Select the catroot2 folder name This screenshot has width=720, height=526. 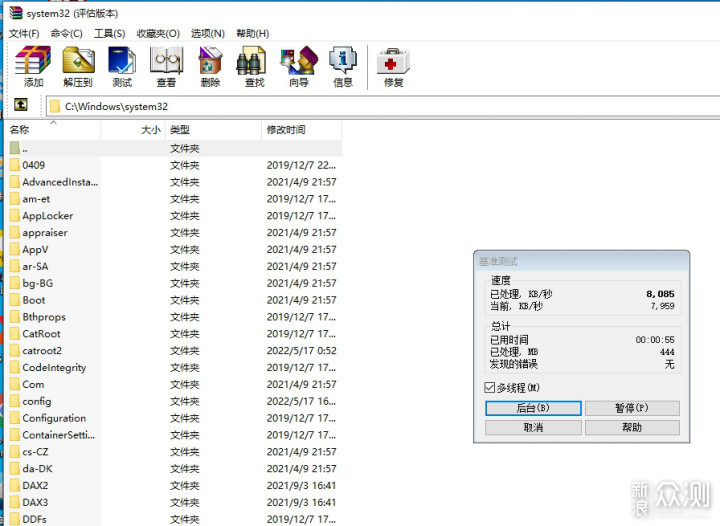pos(42,351)
